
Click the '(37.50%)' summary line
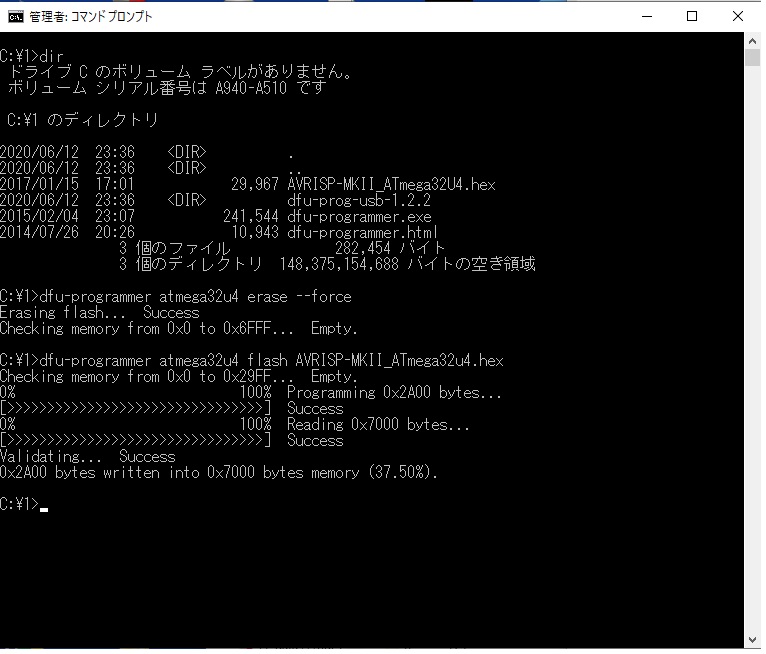click(x=219, y=473)
